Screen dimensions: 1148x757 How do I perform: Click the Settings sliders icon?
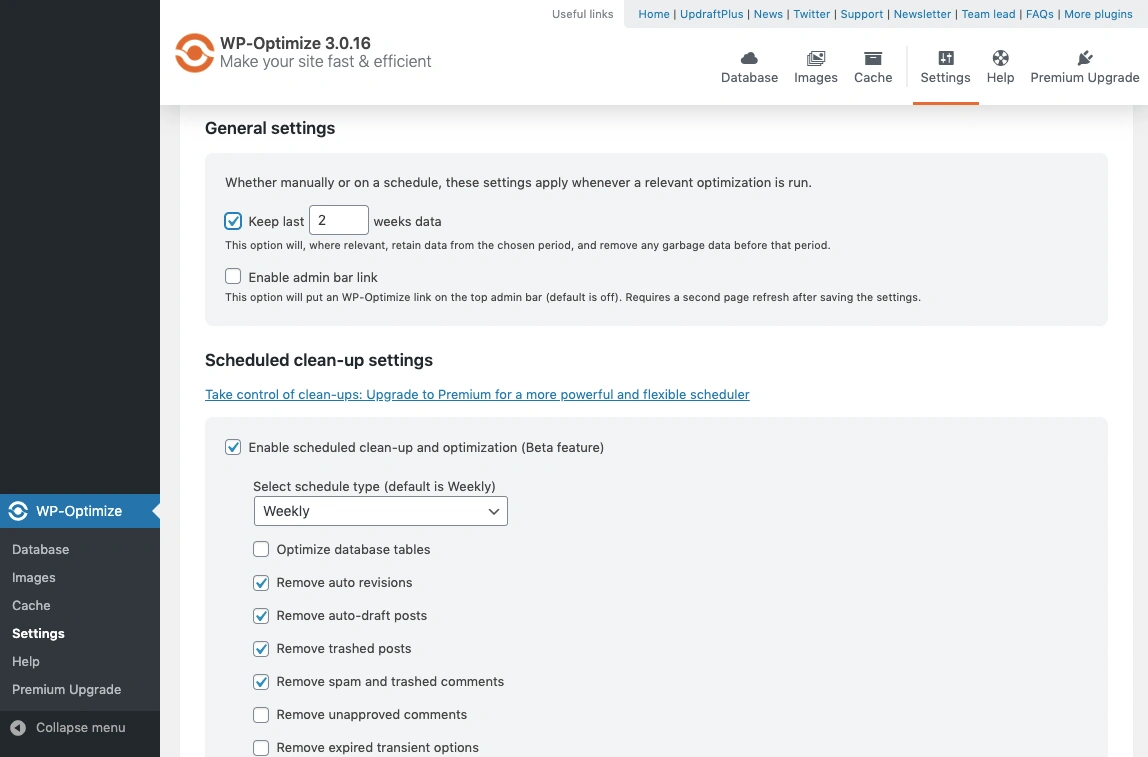click(946, 59)
